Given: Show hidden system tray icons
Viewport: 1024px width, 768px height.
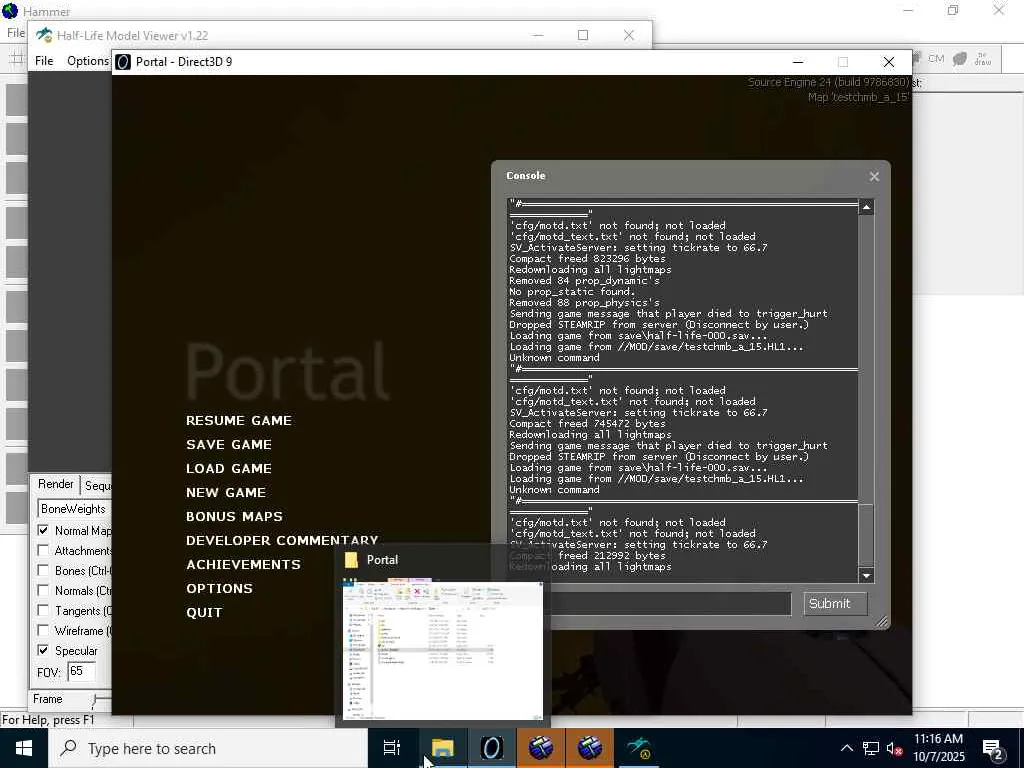Looking at the screenshot, I should pos(846,748).
